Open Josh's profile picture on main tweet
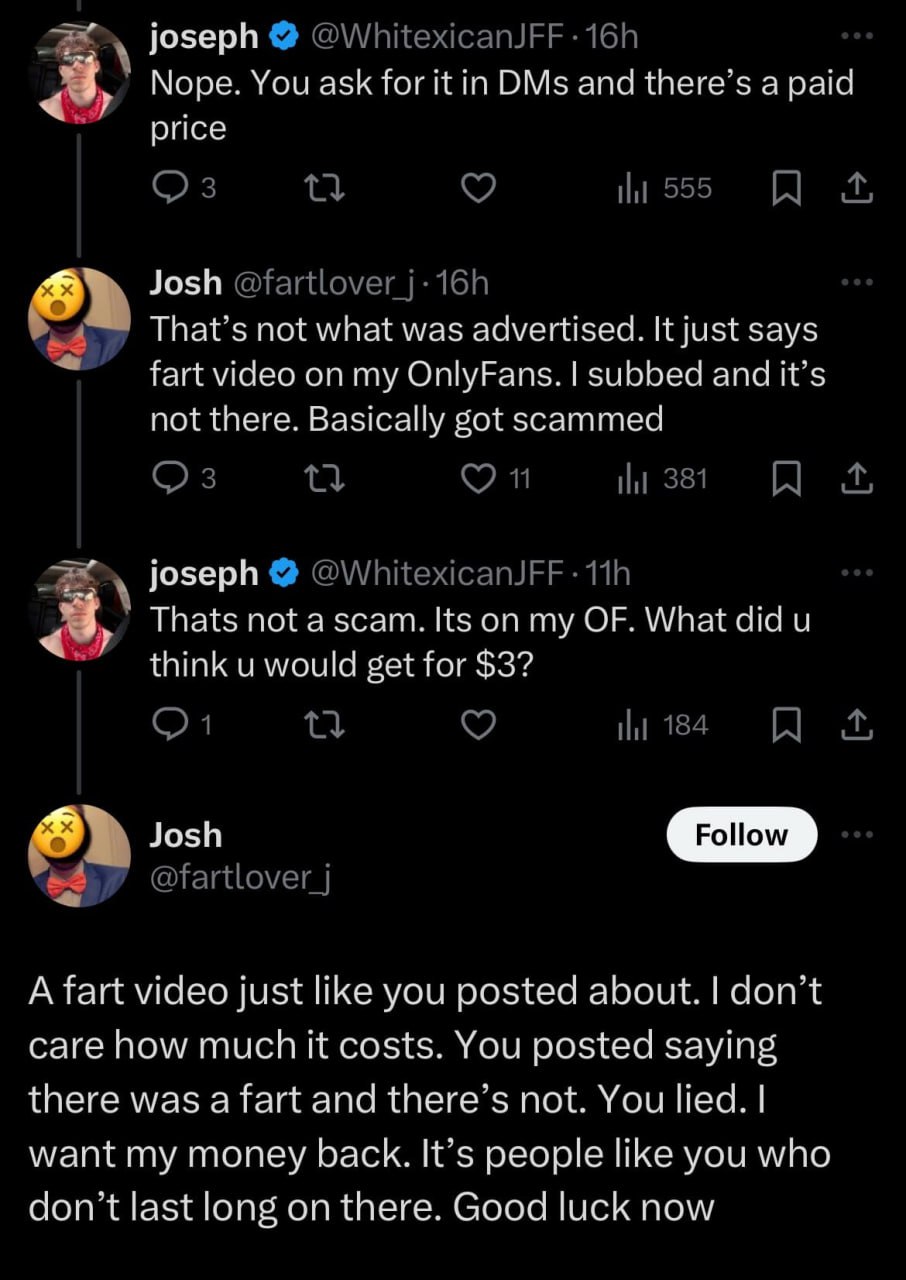Viewport: 906px width, 1280px height. tap(80, 855)
